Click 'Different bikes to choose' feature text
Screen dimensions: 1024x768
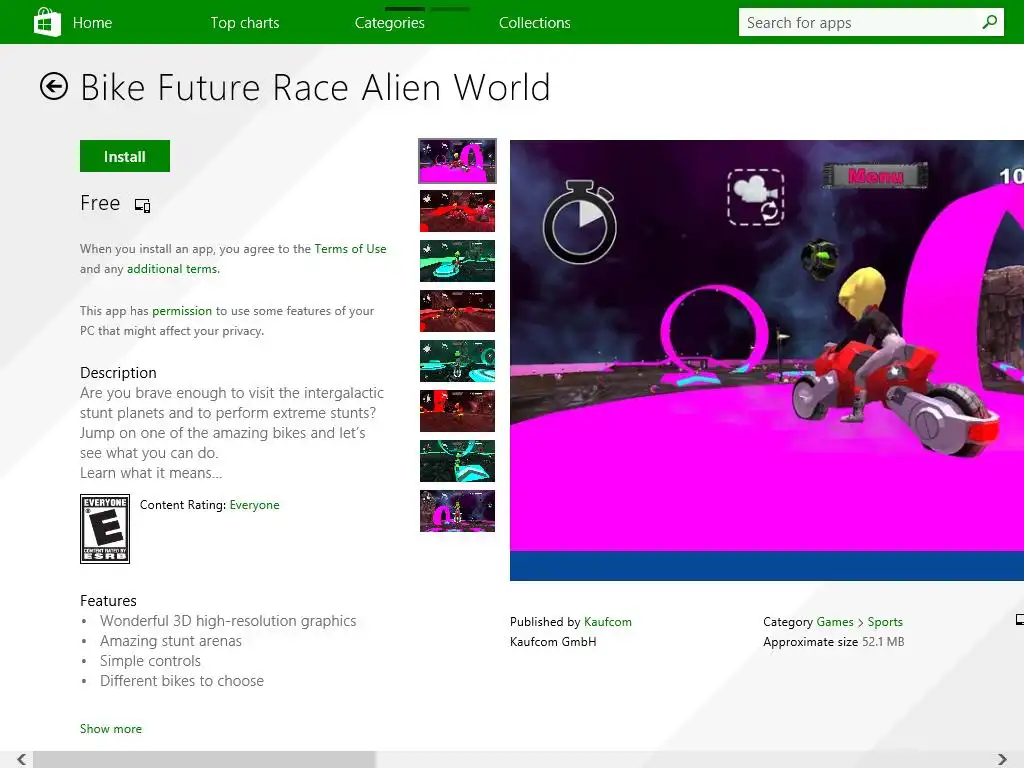pos(182,681)
